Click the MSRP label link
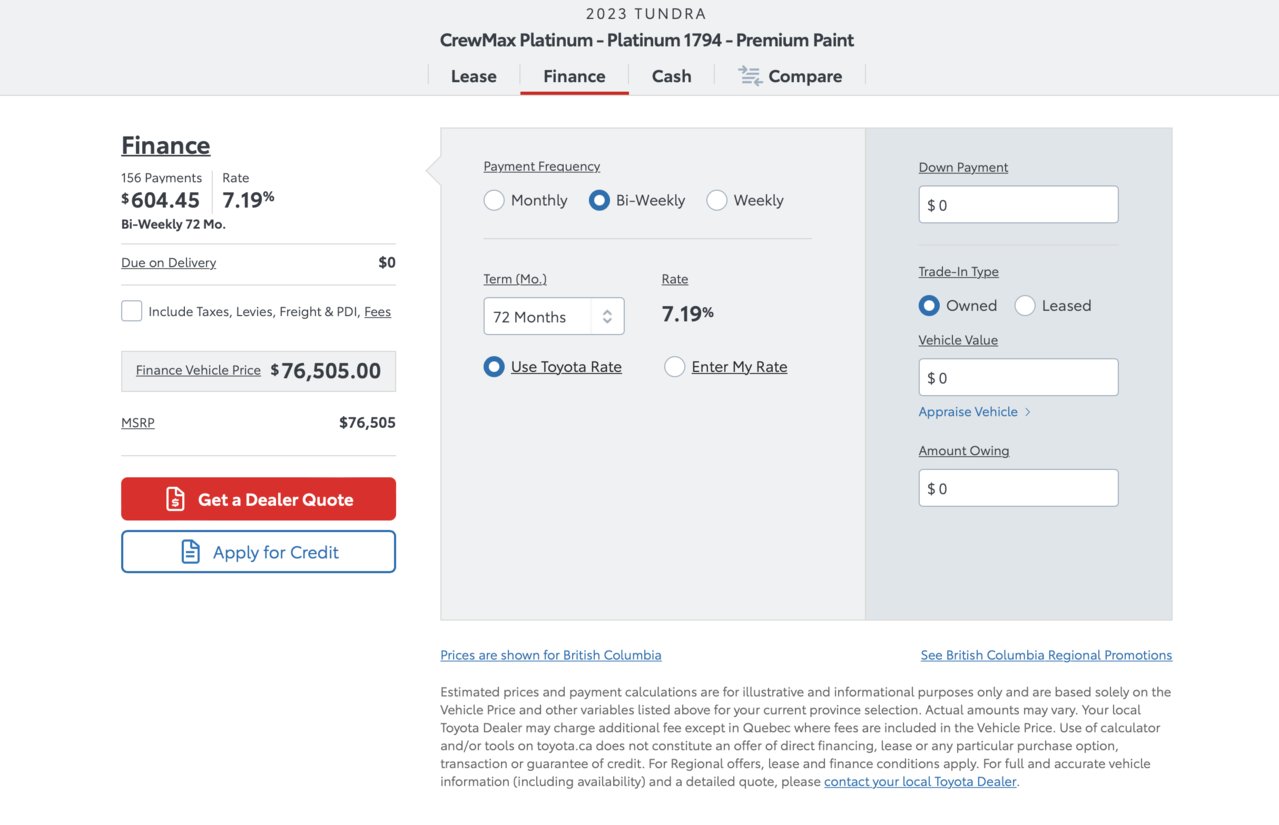Screen dimensions: 1279x825 click(x=138, y=423)
